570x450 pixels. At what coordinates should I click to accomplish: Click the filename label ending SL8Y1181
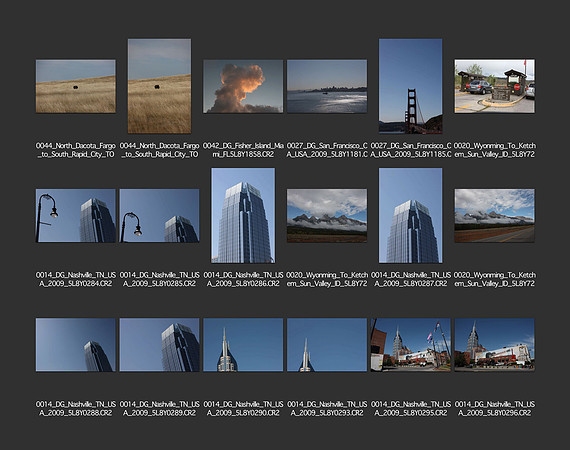click(327, 150)
